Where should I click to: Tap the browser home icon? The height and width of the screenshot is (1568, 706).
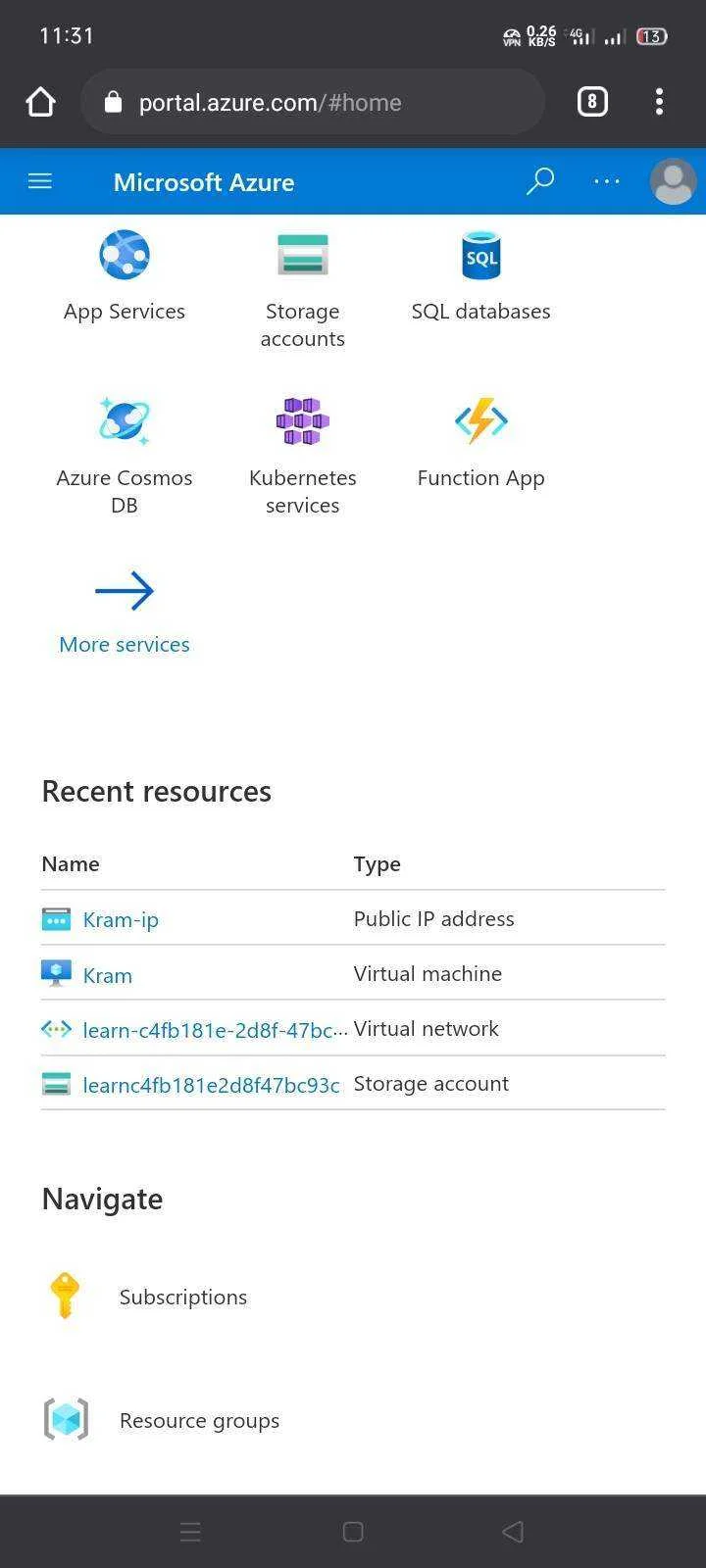(40, 102)
